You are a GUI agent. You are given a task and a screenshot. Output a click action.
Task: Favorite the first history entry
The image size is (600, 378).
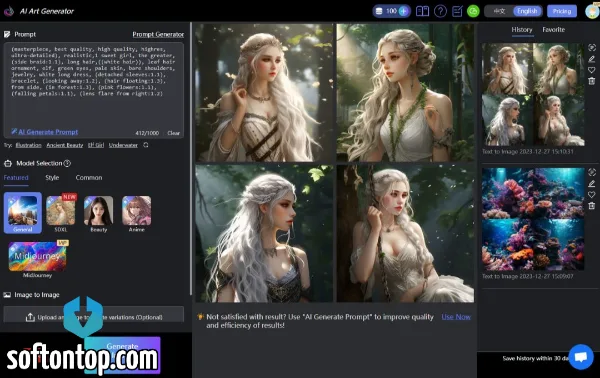point(592,70)
